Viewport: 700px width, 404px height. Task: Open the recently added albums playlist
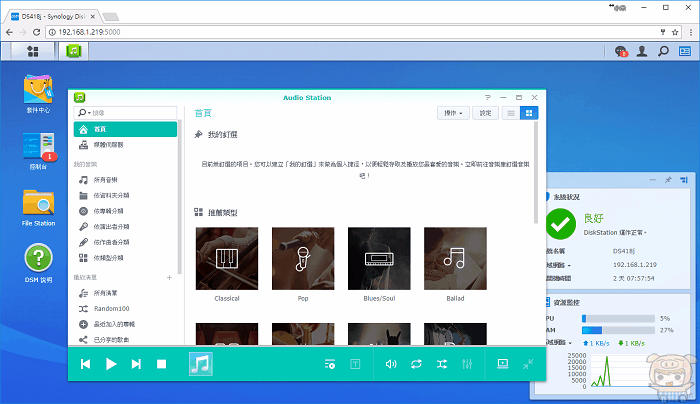[125, 325]
